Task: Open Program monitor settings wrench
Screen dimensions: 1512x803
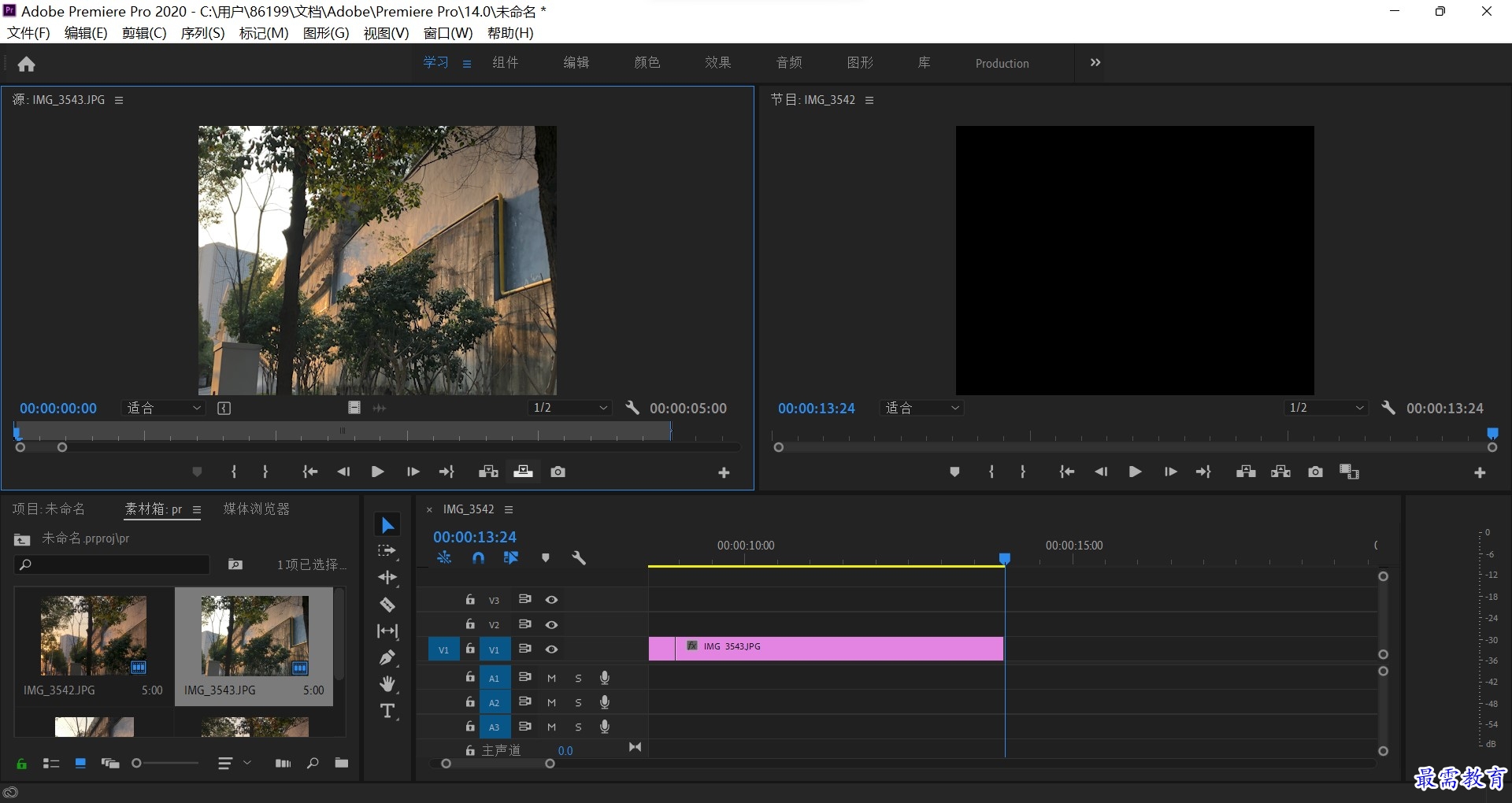Action: [1388, 408]
